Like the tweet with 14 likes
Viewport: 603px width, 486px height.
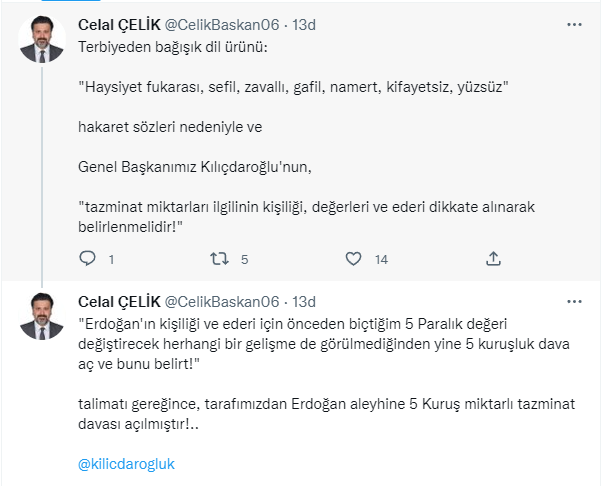[x=352, y=259]
